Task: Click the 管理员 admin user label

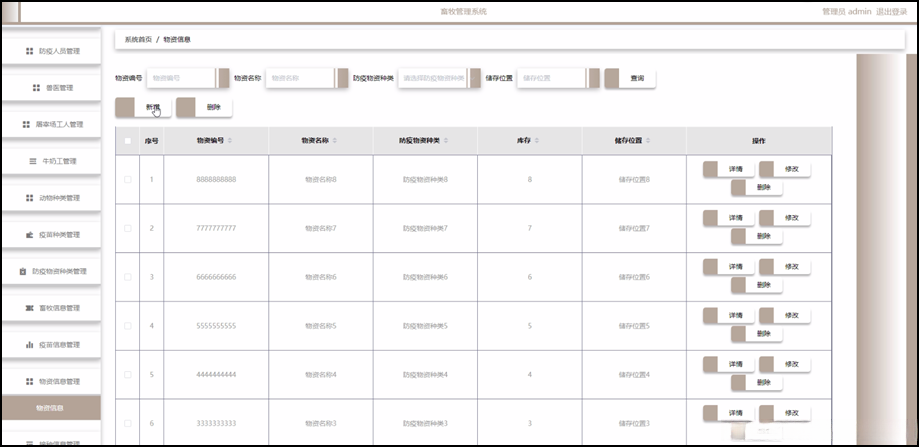Action: click(x=847, y=12)
